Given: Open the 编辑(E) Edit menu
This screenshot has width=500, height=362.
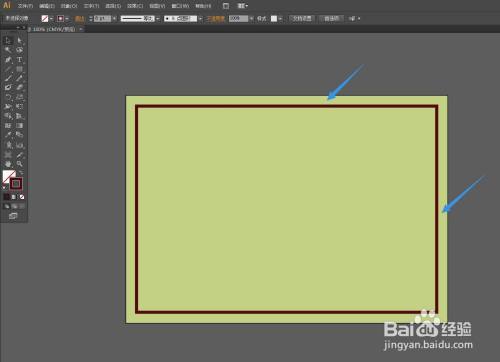Looking at the screenshot, I should click(x=47, y=6).
